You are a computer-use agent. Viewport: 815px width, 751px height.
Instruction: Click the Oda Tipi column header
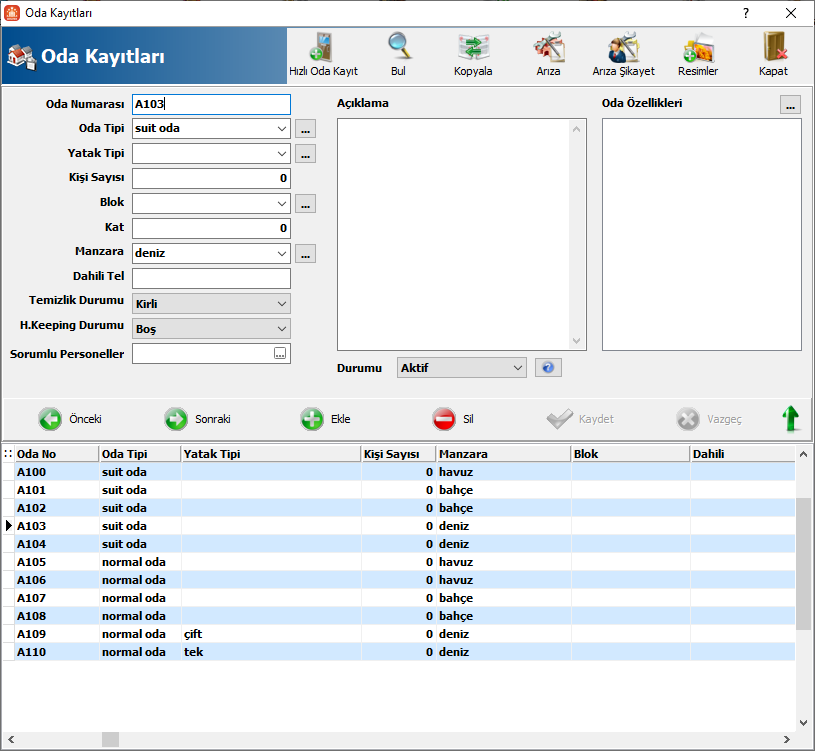(140, 454)
